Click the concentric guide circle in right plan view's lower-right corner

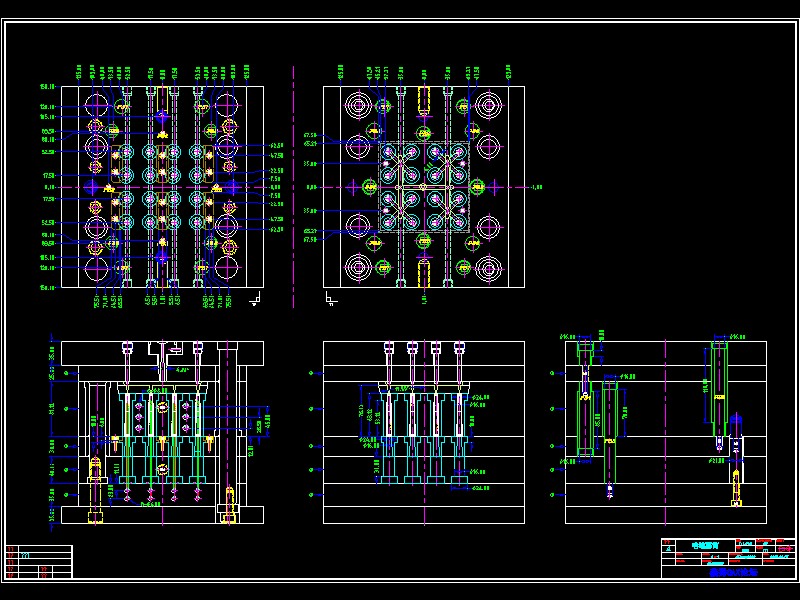pos(489,268)
